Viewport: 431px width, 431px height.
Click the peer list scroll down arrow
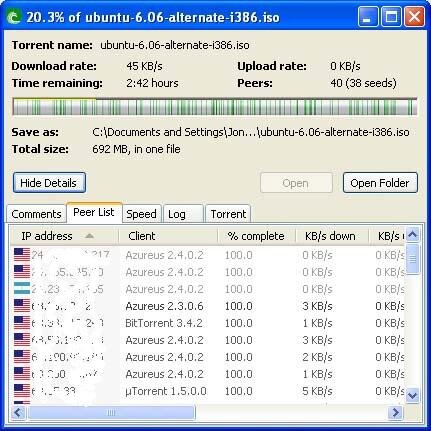pyautogui.click(x=413, y=396)
